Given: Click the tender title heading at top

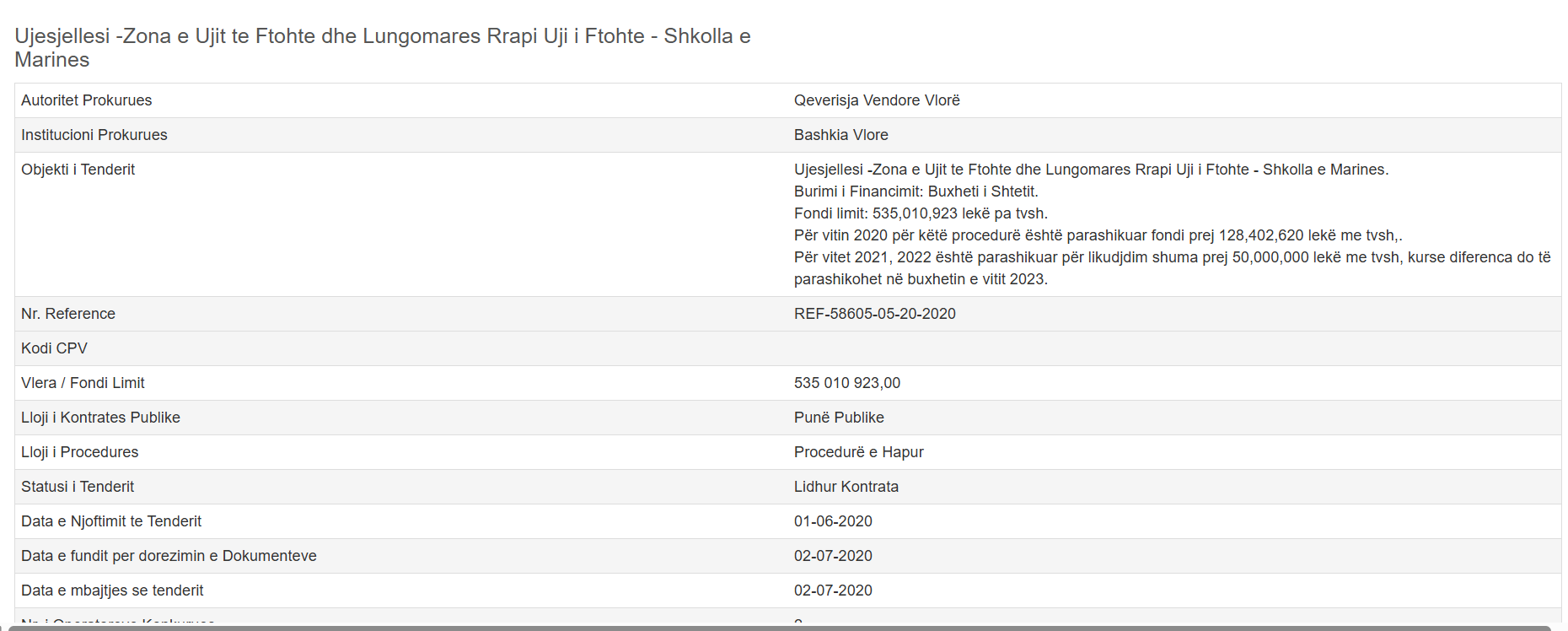Looking at the screenshot, I should point(382,47).
